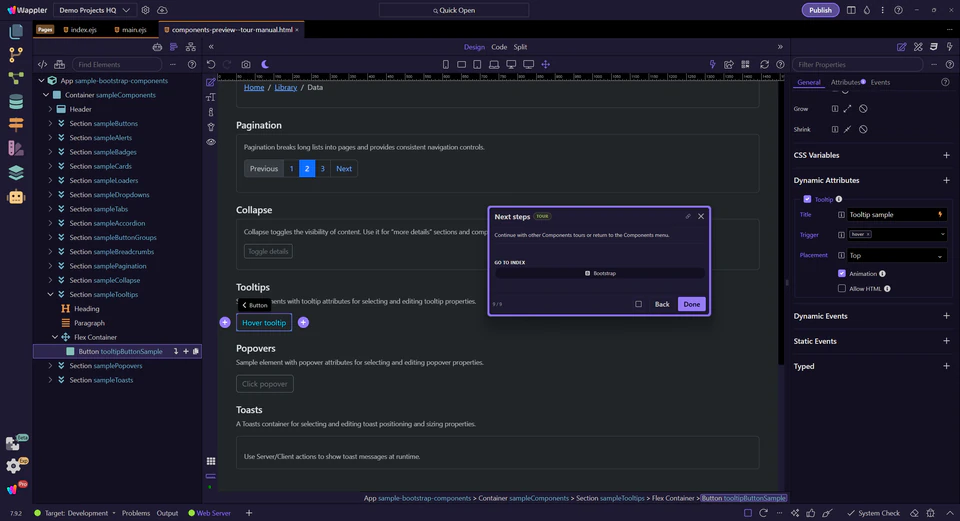Open the Events properties tab
Screen dimensions: 960x521
pos(880,82)
